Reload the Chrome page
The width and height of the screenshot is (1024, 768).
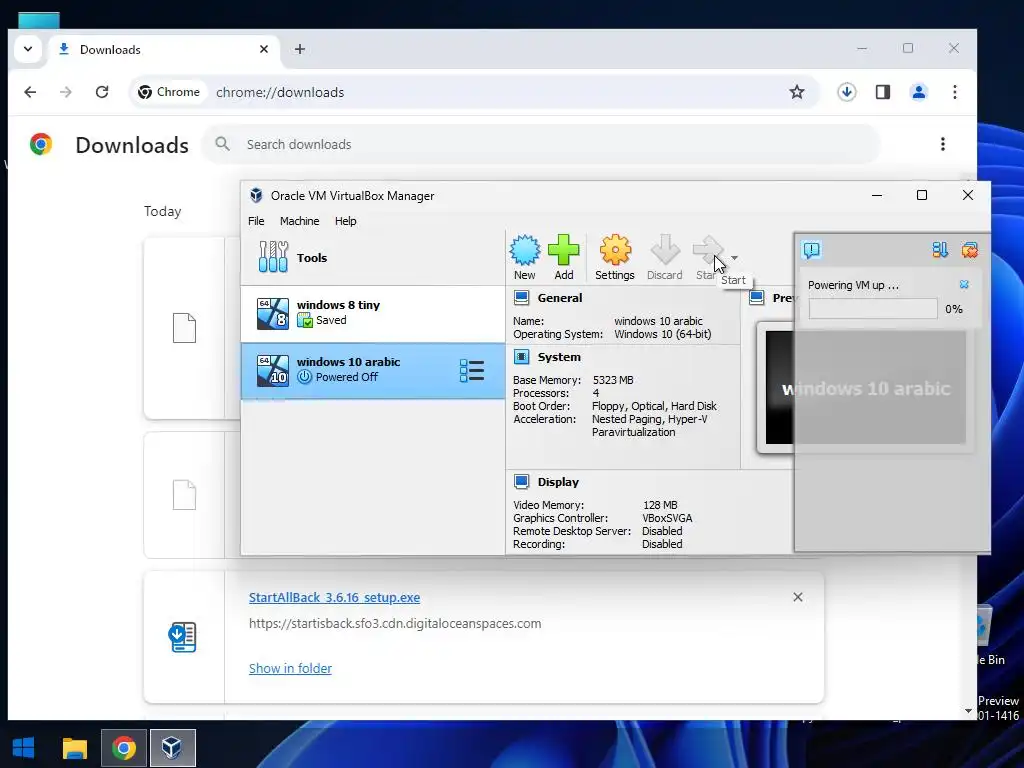[x=102, y=92]
